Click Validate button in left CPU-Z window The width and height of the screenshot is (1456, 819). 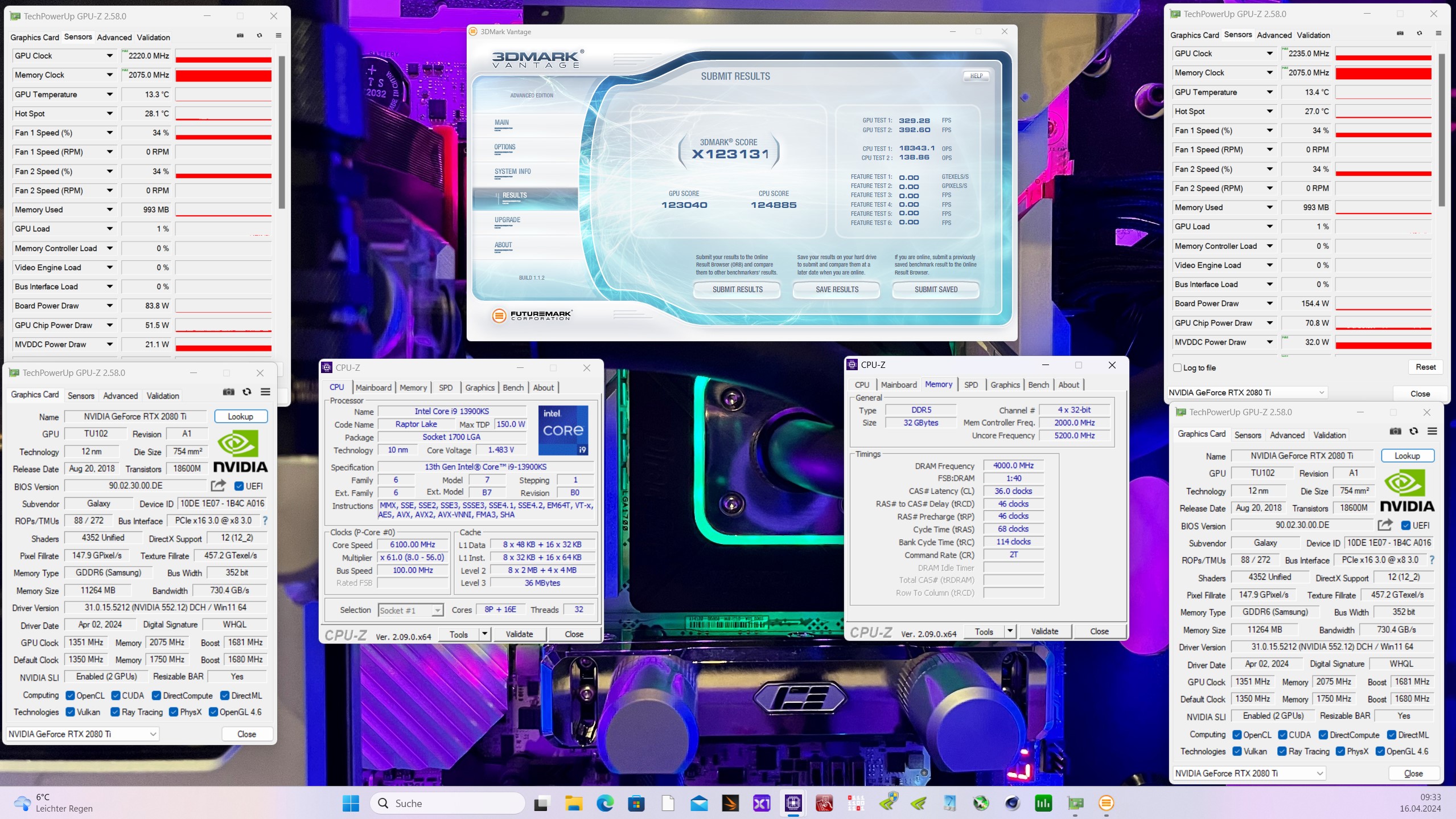(x=519, y=634)
